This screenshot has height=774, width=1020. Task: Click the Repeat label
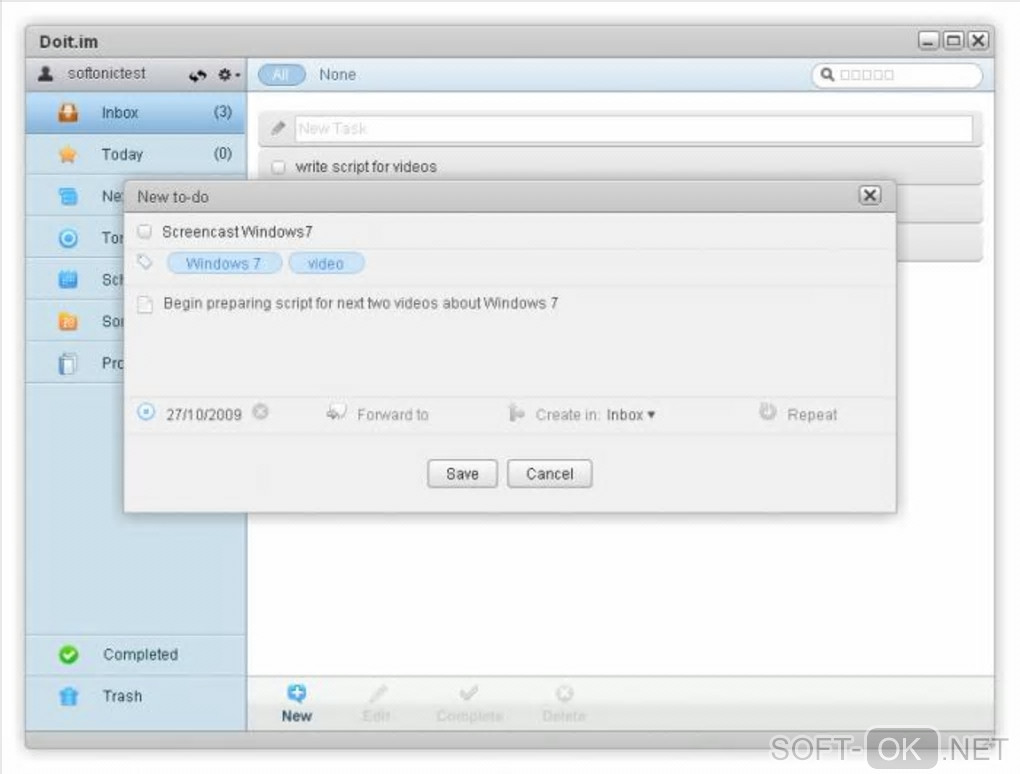tap(812, 414)
